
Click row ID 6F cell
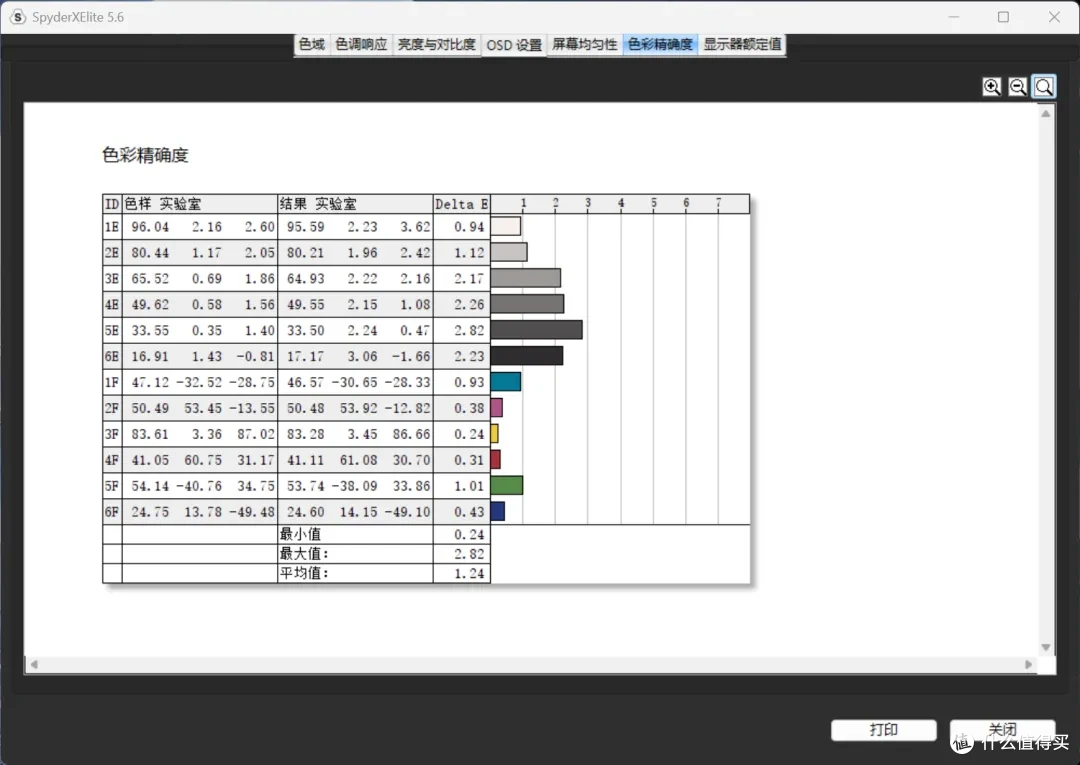pos(112,512)
